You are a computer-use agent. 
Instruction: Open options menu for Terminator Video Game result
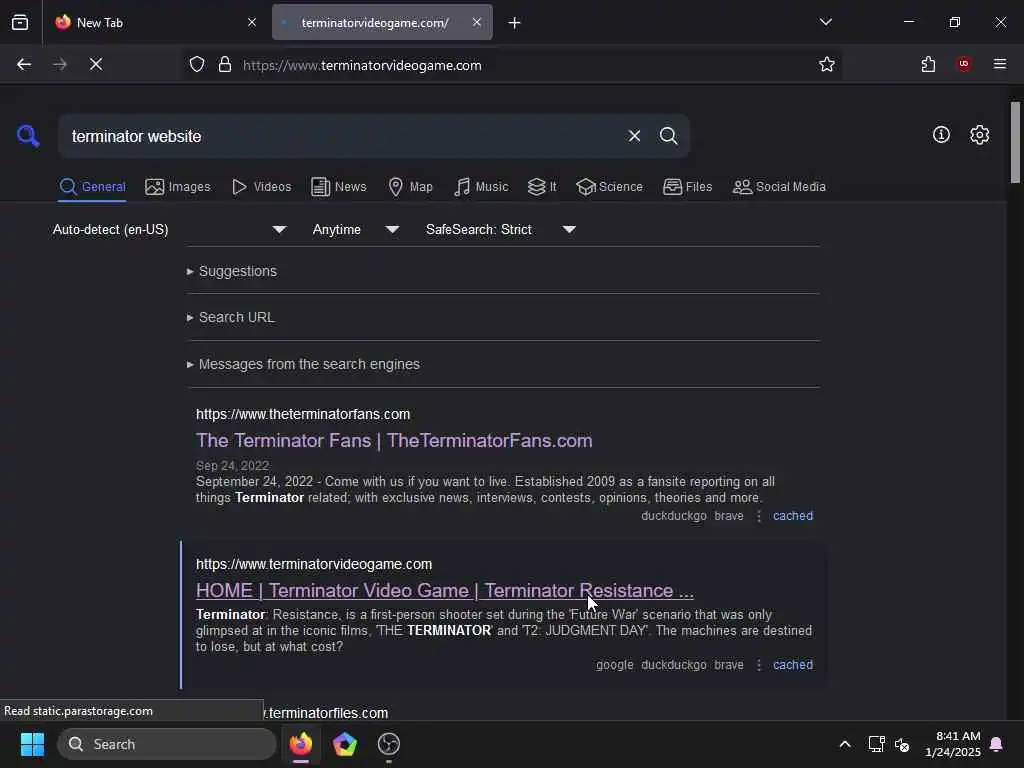click(759, 665)
